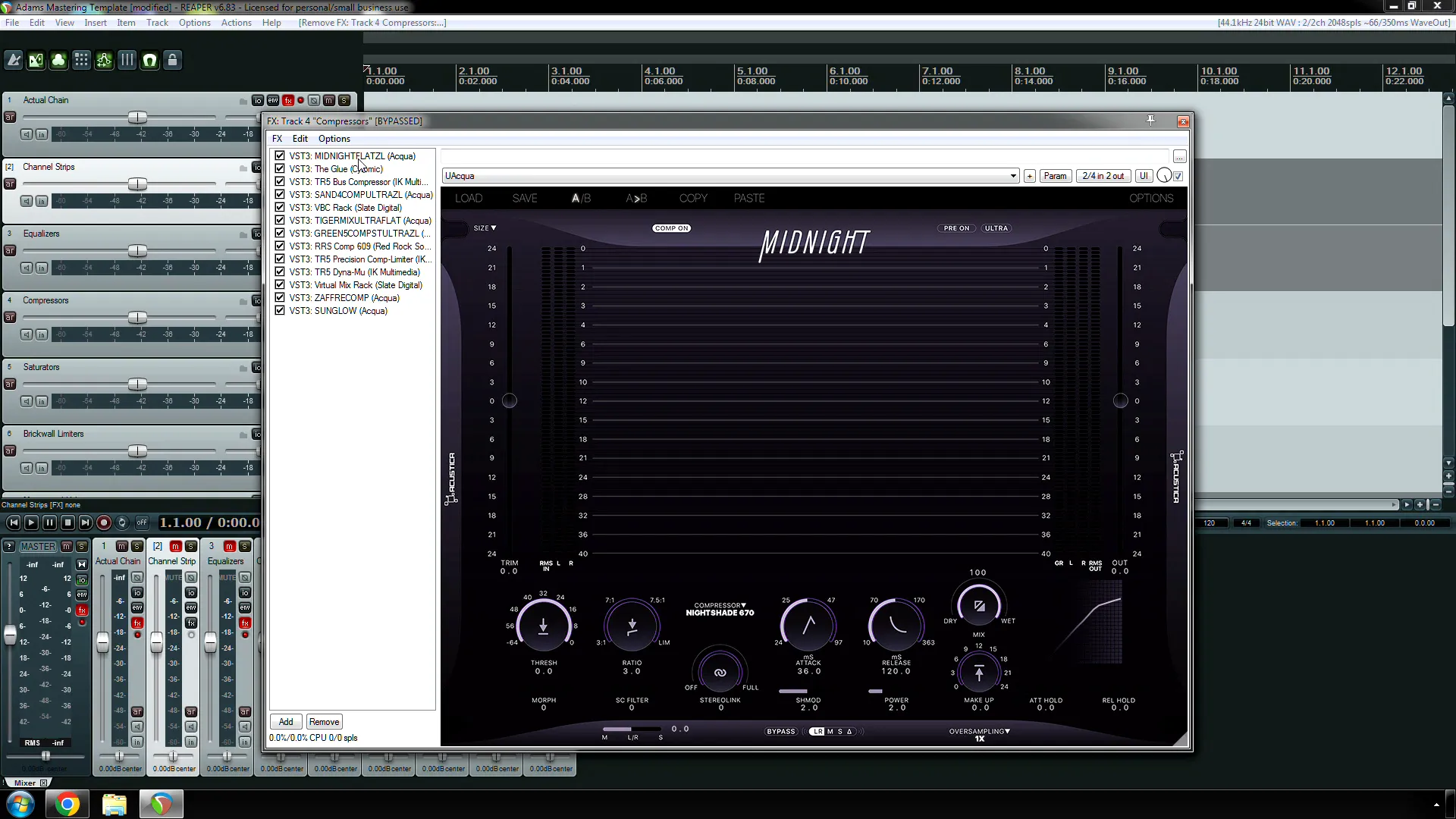This screenshot has height=819, width=1456.
Task: Click the Param button in the FX window
Action: coord(1055,176)
